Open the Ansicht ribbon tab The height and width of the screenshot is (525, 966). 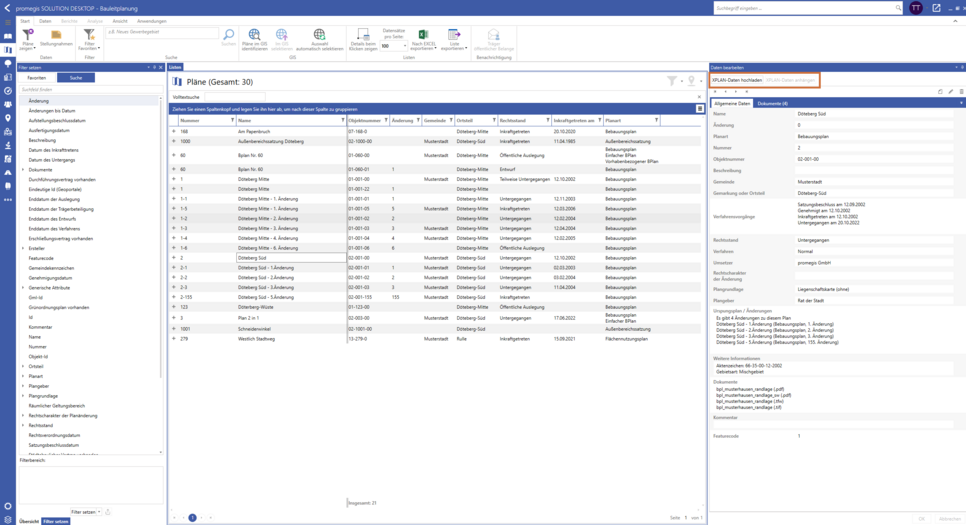[120, 21]
